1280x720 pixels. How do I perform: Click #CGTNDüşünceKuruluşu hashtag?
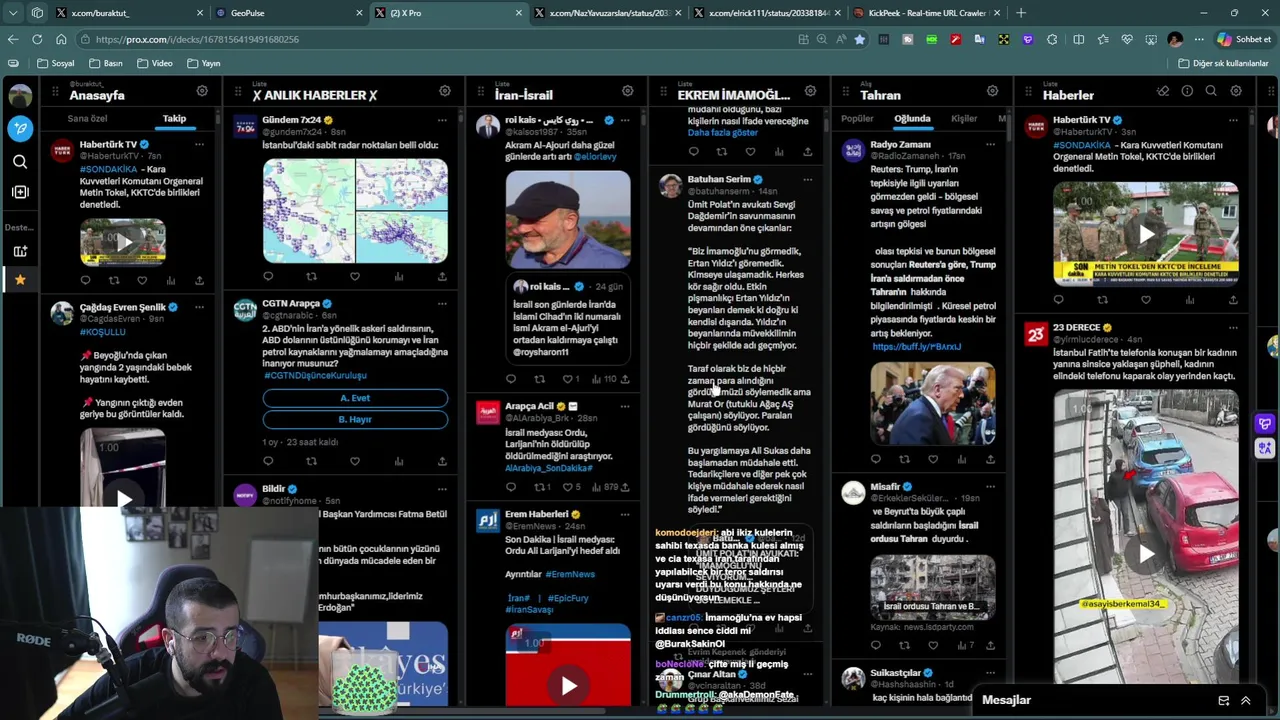315,376
